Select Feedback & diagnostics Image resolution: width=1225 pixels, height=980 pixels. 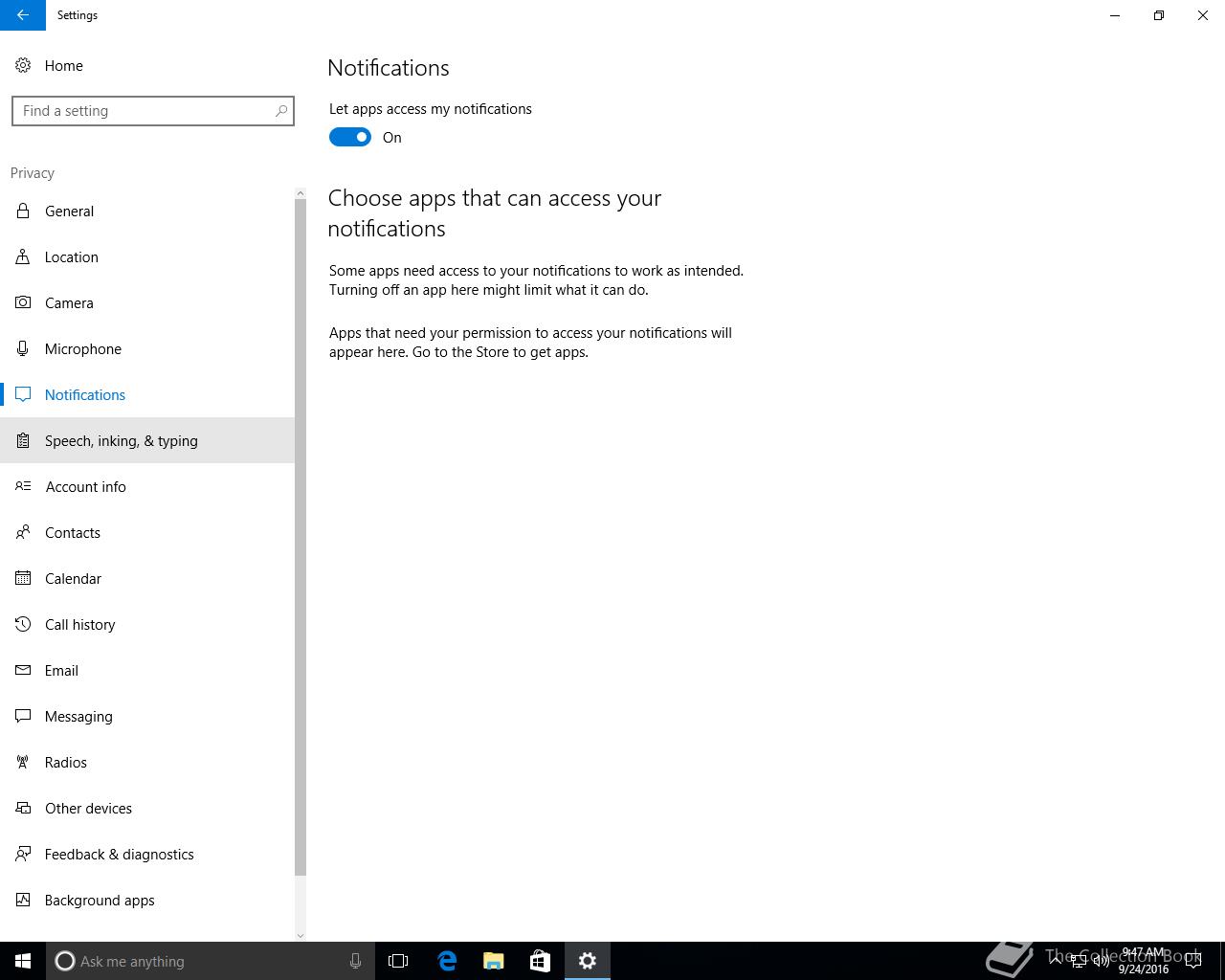pyautogui.click(x=147, y=854)
